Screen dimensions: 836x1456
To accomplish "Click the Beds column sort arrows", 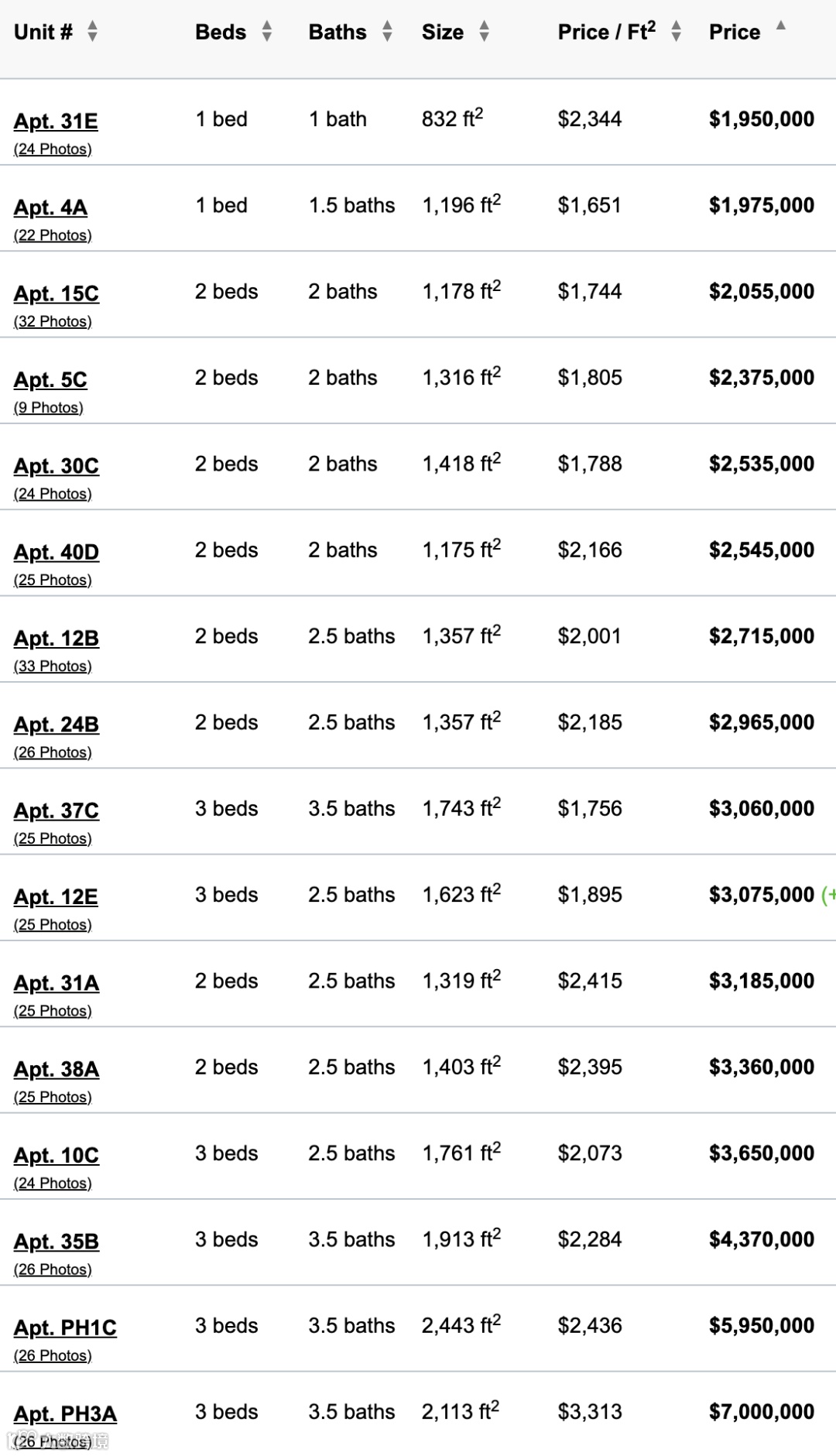I will click(267, 32).
